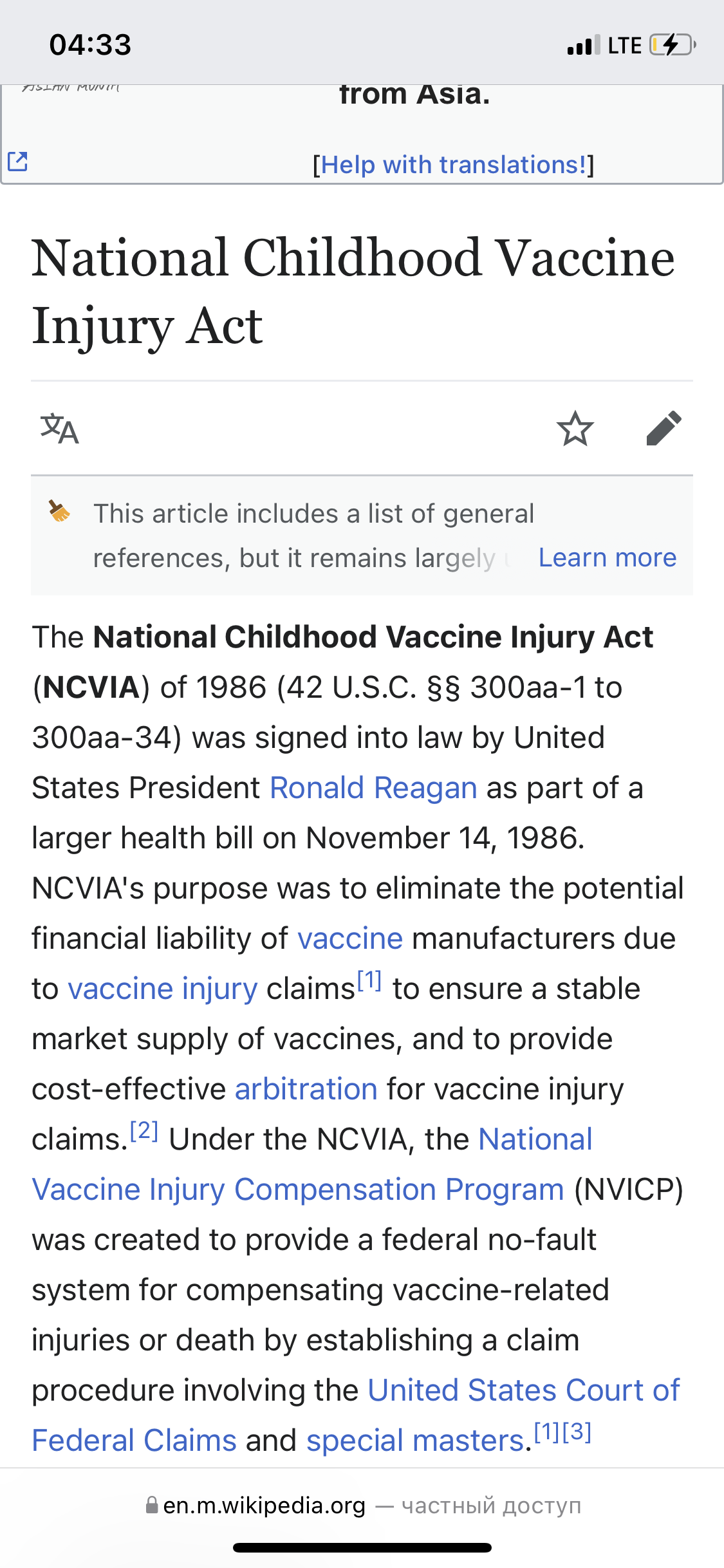Follow the arbitration link
This screenshot has width=724, height=1568.
(x=306, y=1089)
